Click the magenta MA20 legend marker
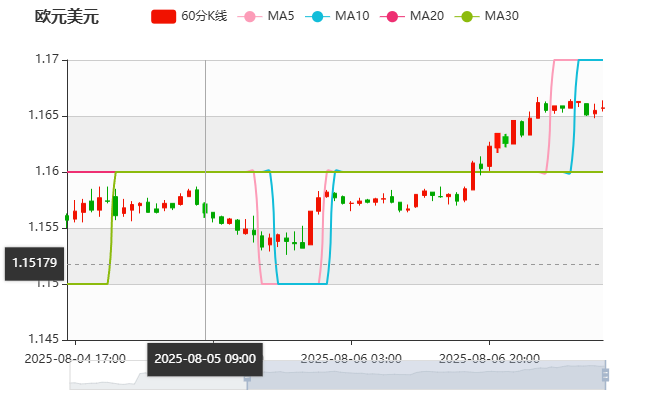The height and width of the screenshot is (400, 670). pos(392,17)
